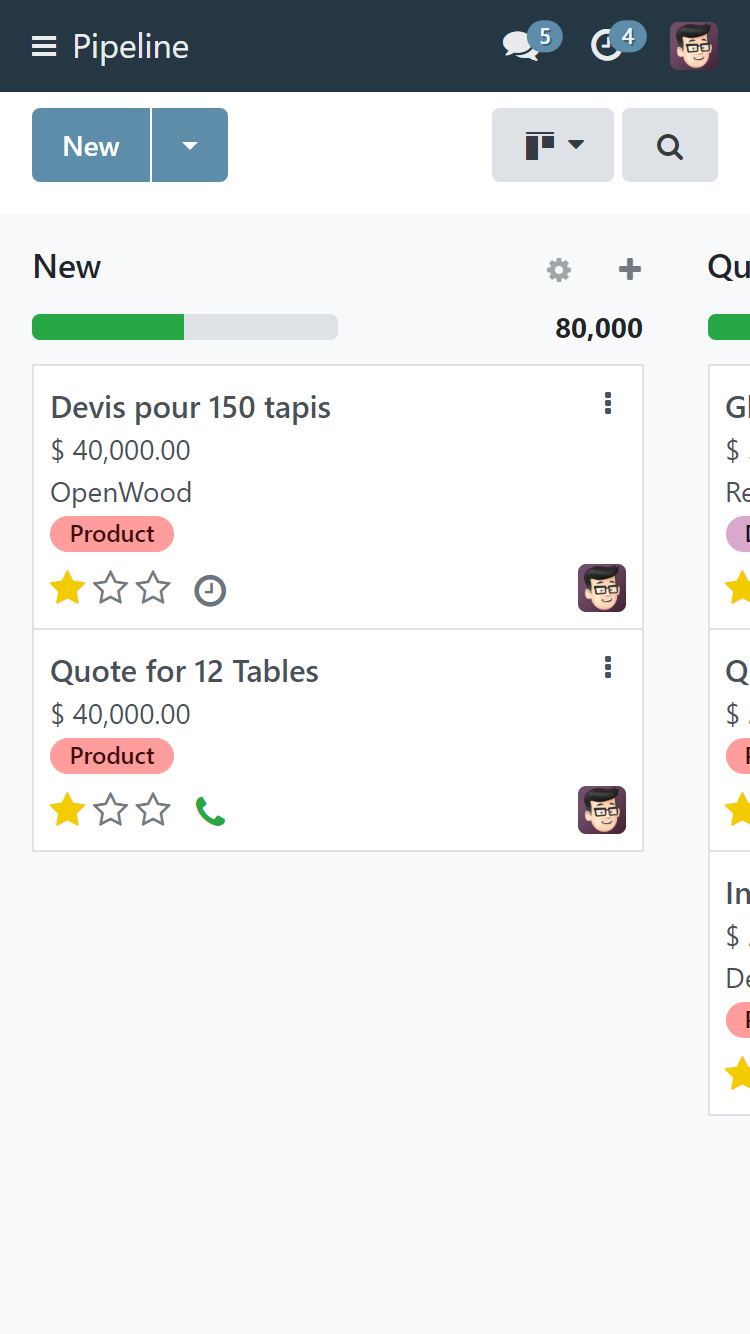Viewport: 750px width, 1334px height.
Task: Click the salesperson avatar on Devis card
Action: click(601, 588)
